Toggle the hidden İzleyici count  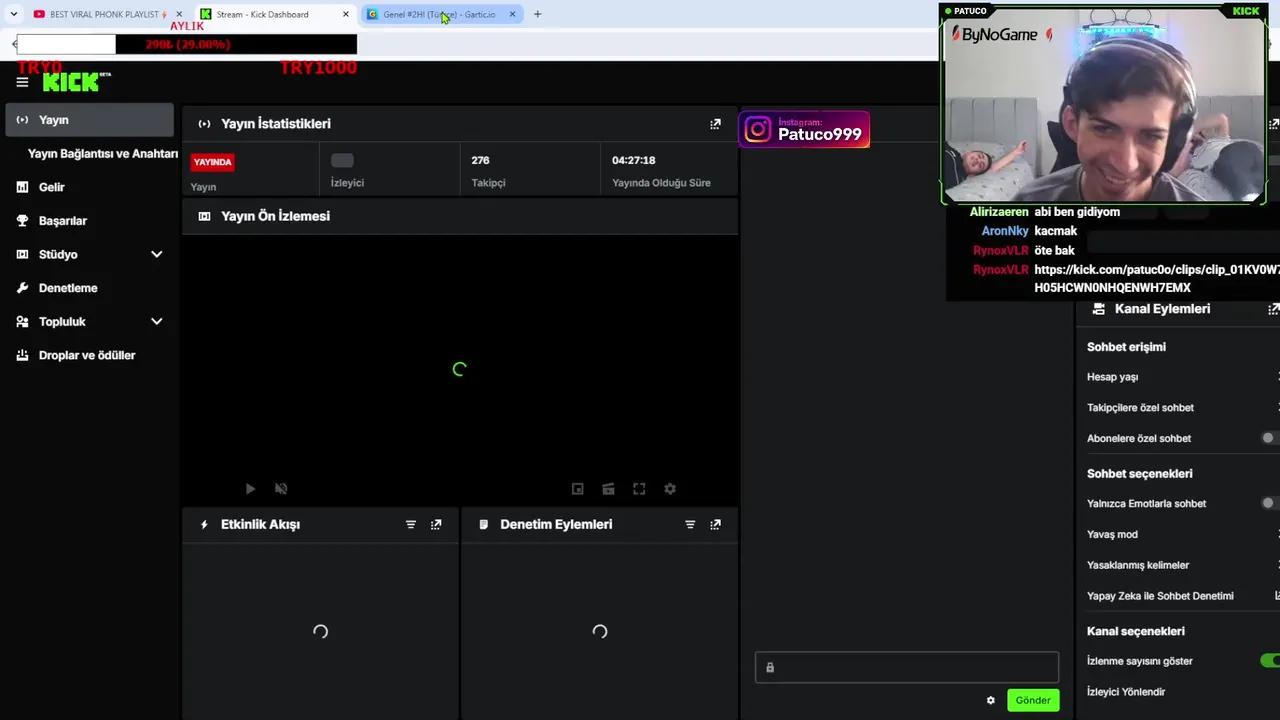[342, 160]
